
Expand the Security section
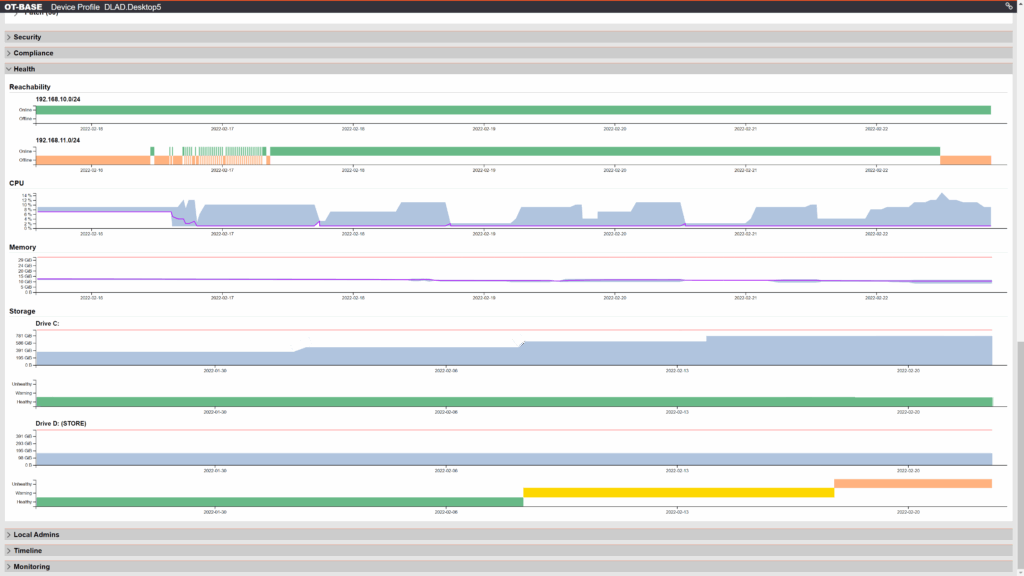(x=27, y=37)
